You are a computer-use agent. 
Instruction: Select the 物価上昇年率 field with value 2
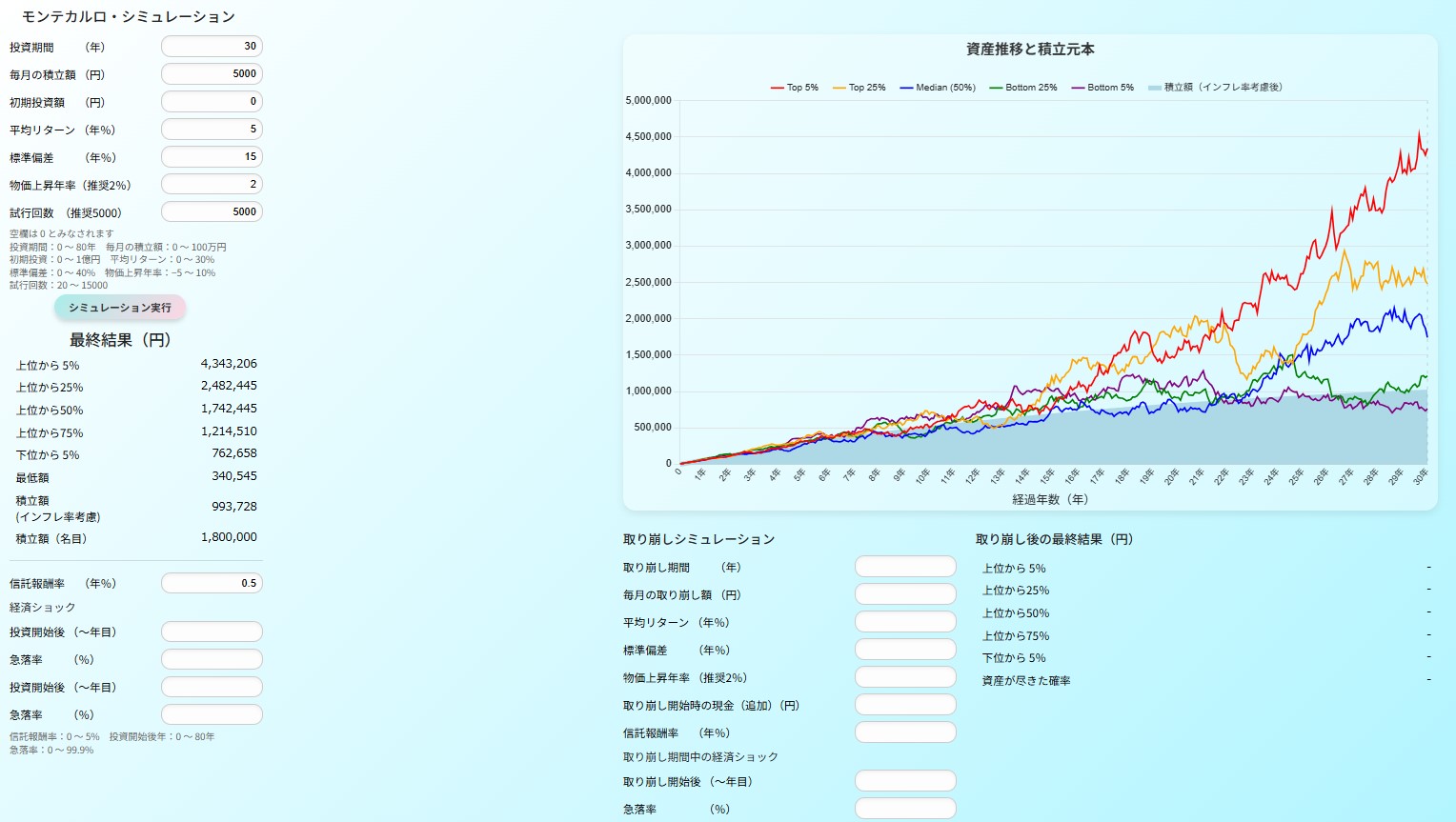click(x=212, y=185)
